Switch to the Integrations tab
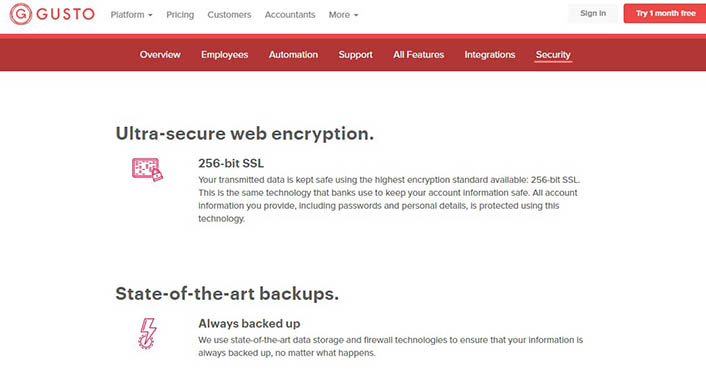The height and width of the screenshot is (377, 706). [490, 55]
